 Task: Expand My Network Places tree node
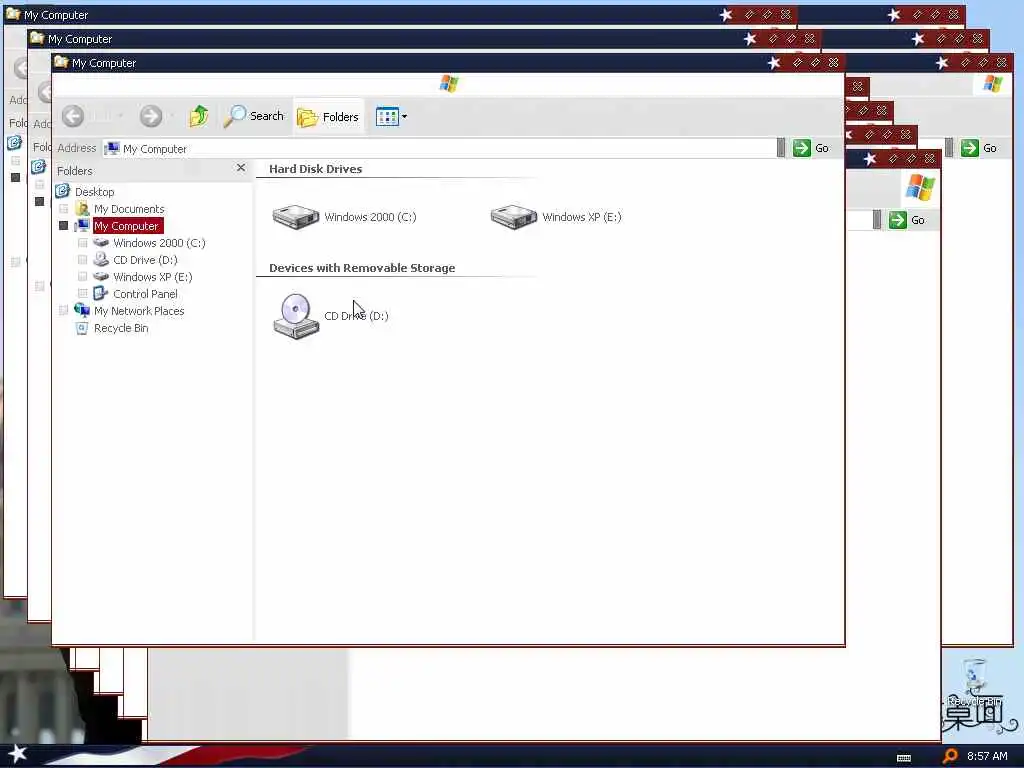tap(63, 311)
